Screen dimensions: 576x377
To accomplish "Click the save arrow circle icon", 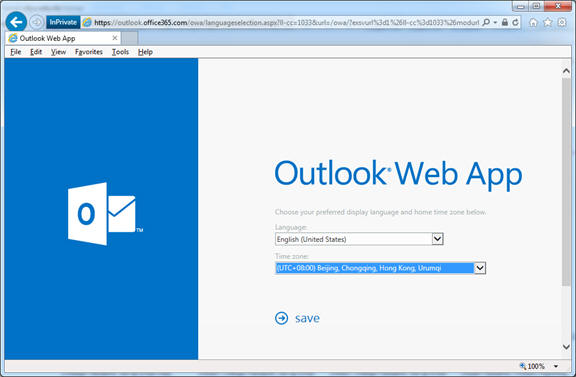I will [x=282, y=318].
